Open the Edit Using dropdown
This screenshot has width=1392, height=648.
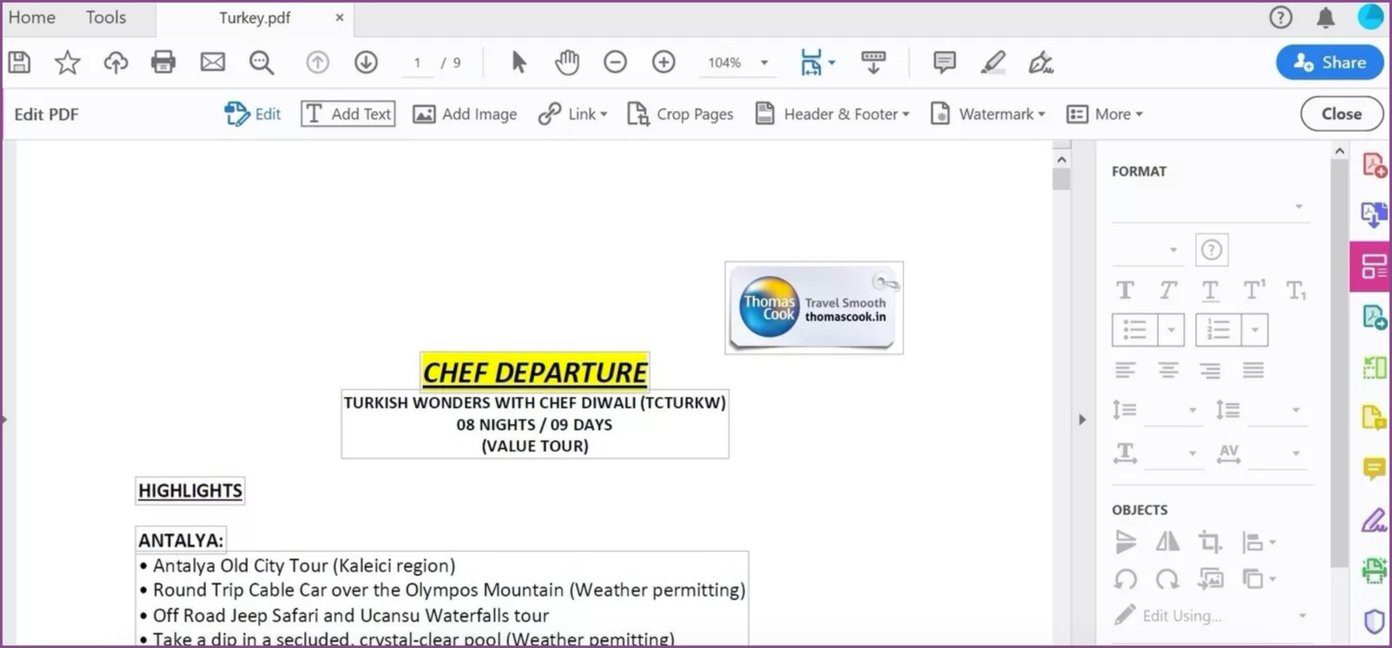point(1210,615)
